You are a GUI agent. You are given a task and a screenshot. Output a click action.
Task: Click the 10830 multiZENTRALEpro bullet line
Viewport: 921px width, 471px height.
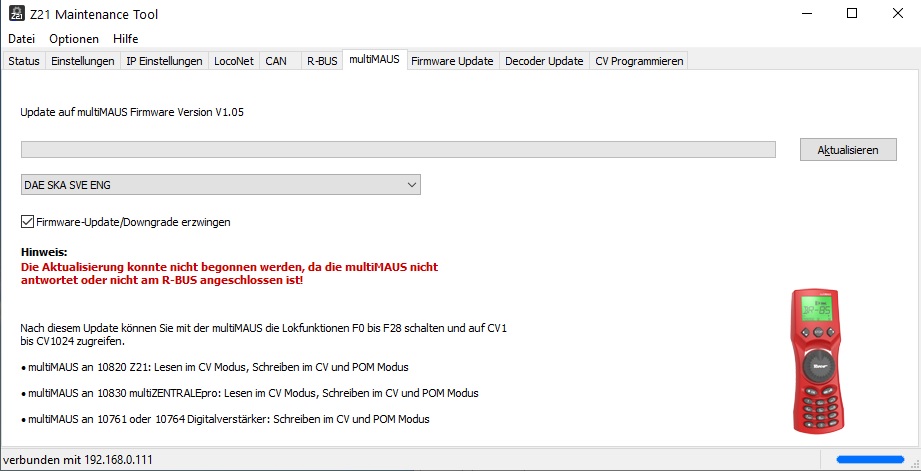(250, 393)
